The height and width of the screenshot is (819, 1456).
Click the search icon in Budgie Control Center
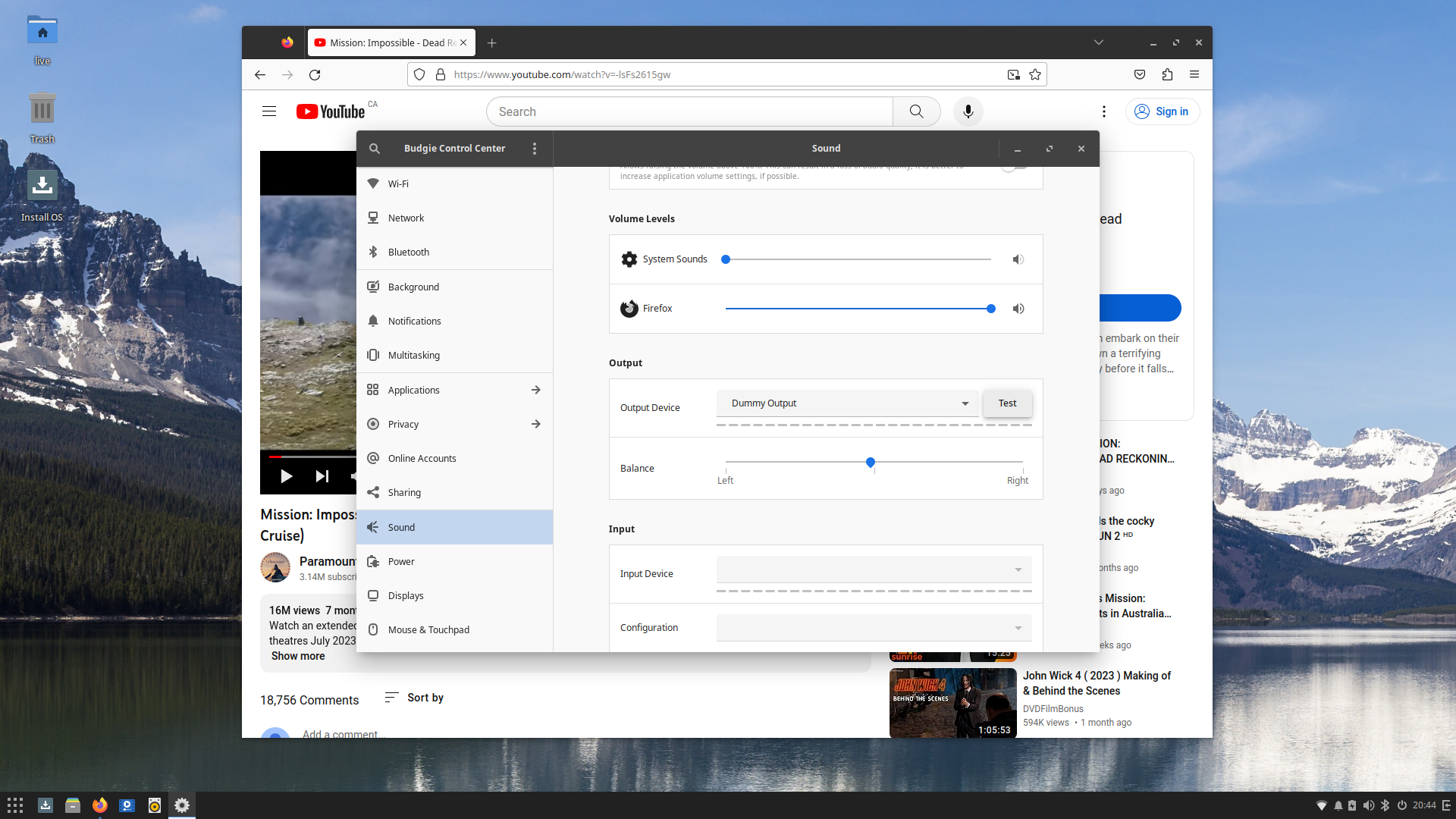[x=375, y=149]
